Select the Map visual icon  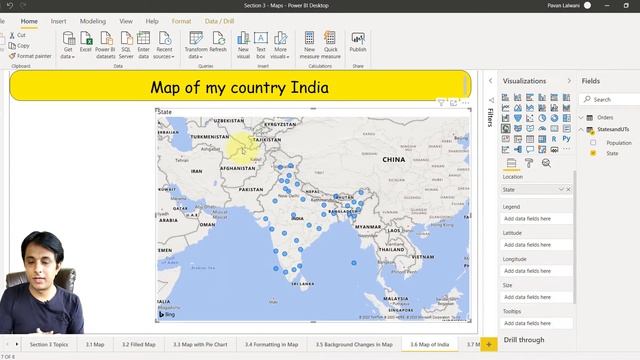point(505,129)
